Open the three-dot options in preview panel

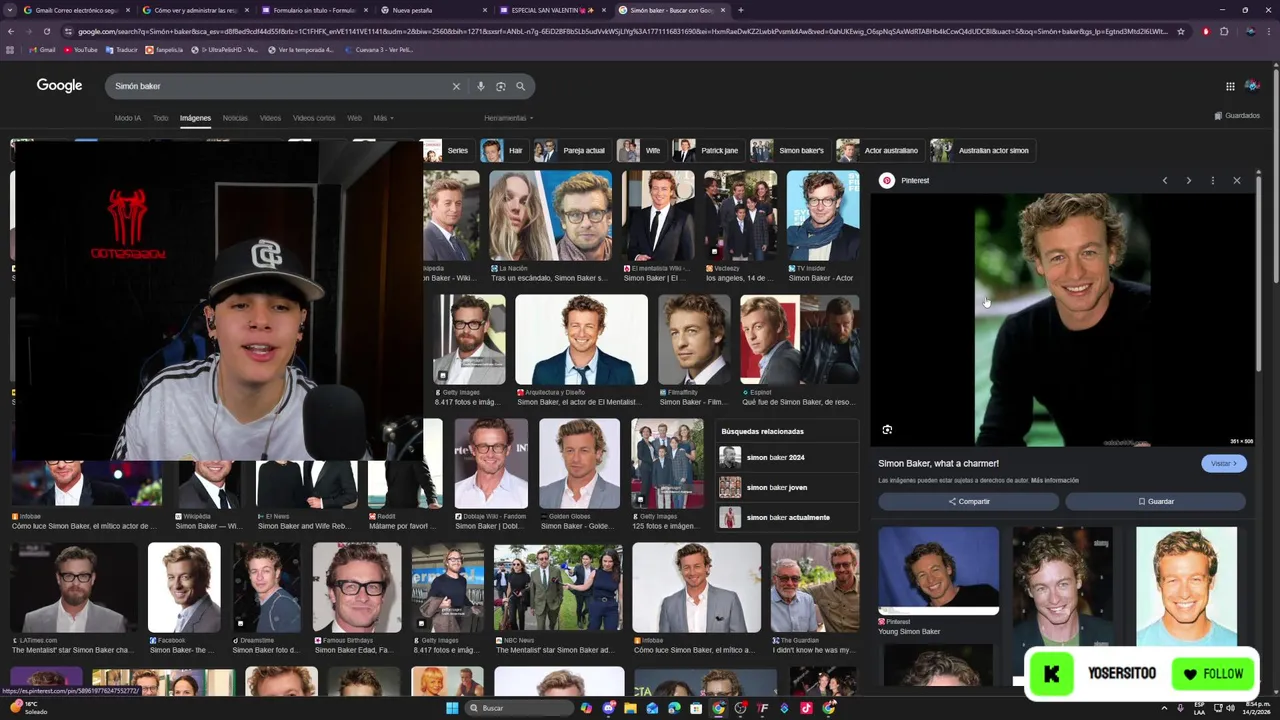(1213, 181)
